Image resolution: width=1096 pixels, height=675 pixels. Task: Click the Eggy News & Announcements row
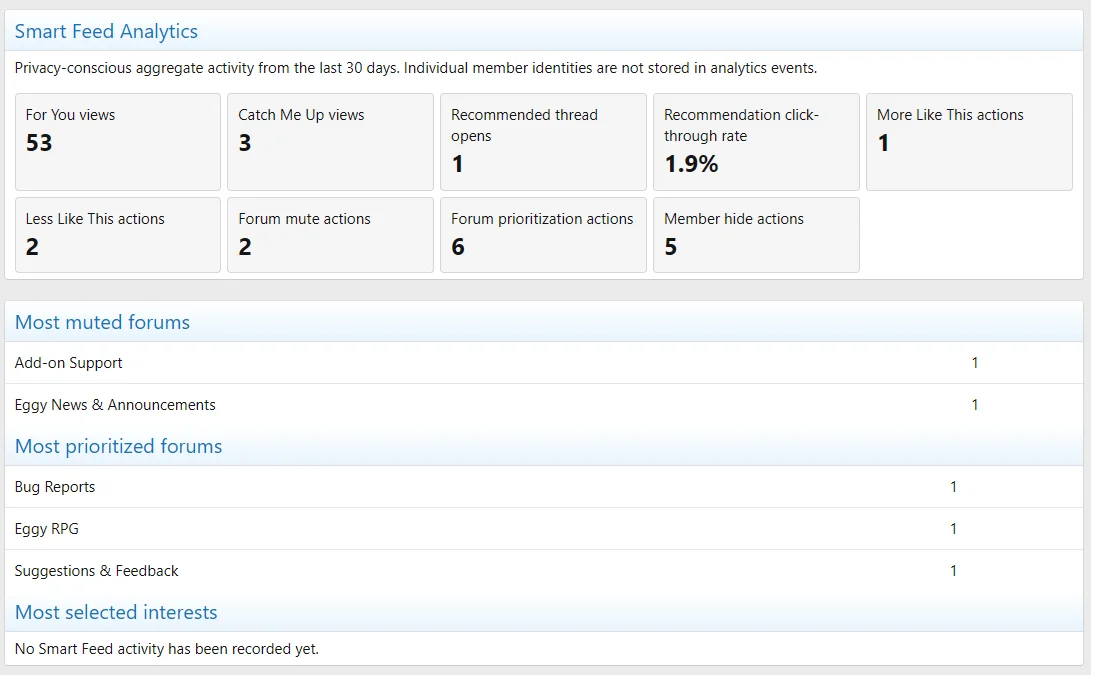point(544,405)
